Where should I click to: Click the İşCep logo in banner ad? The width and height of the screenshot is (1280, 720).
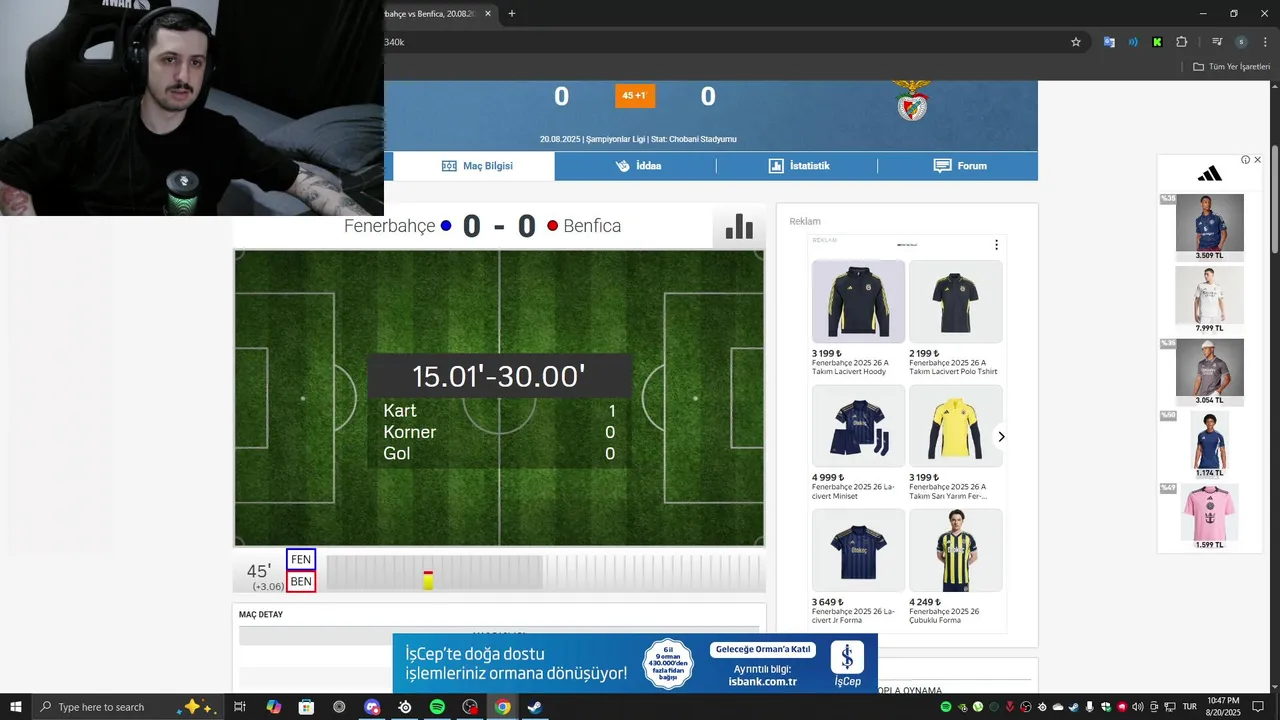[847, 664]
